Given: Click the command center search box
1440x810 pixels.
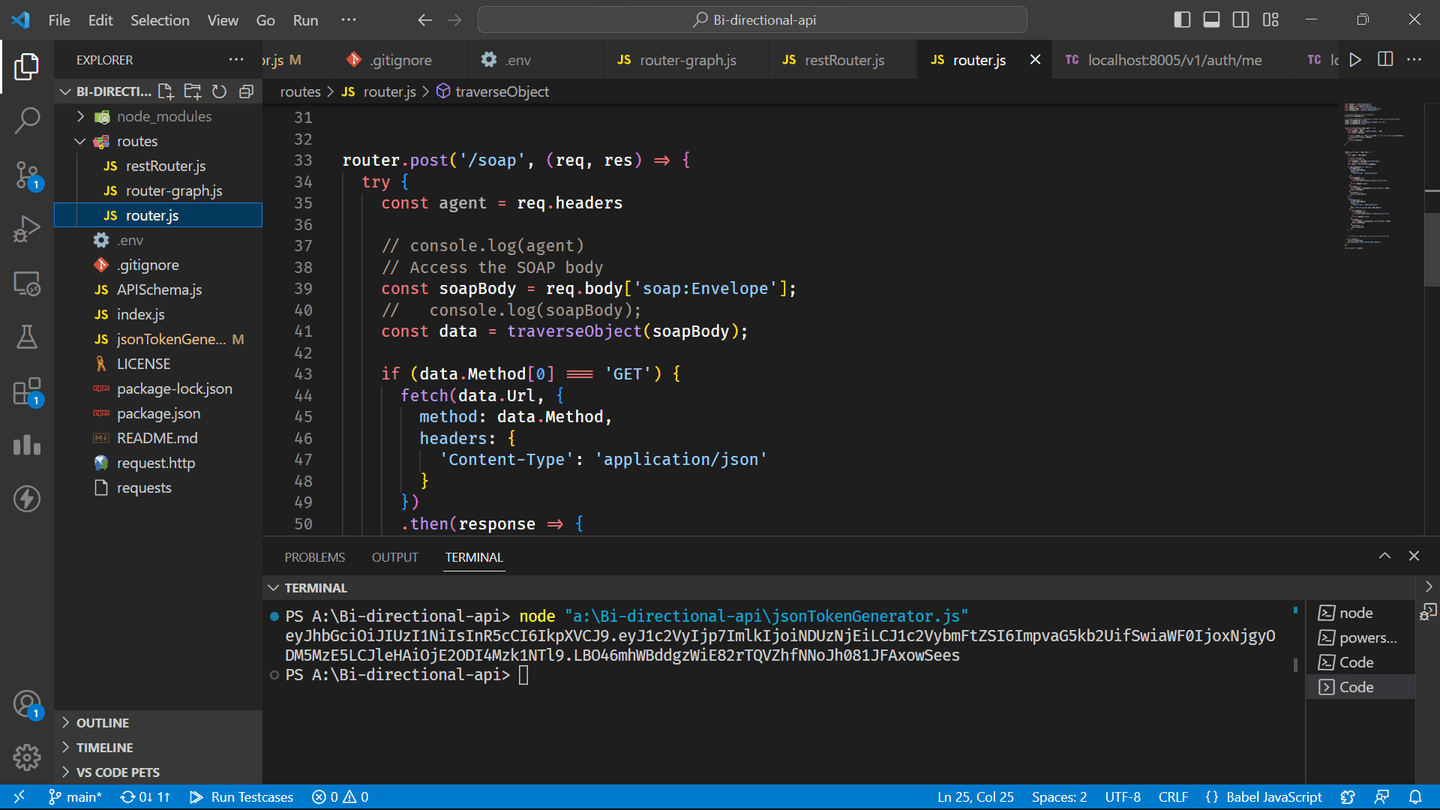Looking at the screenshot, I should coord(752,20).
